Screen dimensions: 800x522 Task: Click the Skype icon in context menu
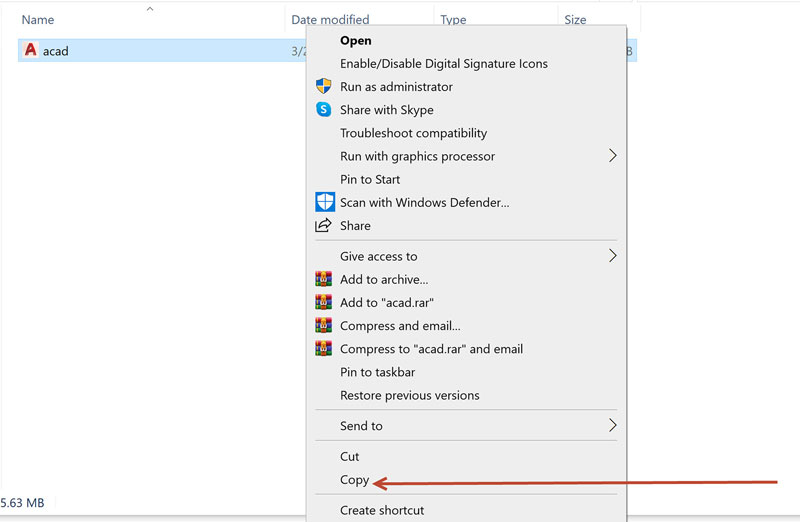point(323,109)
